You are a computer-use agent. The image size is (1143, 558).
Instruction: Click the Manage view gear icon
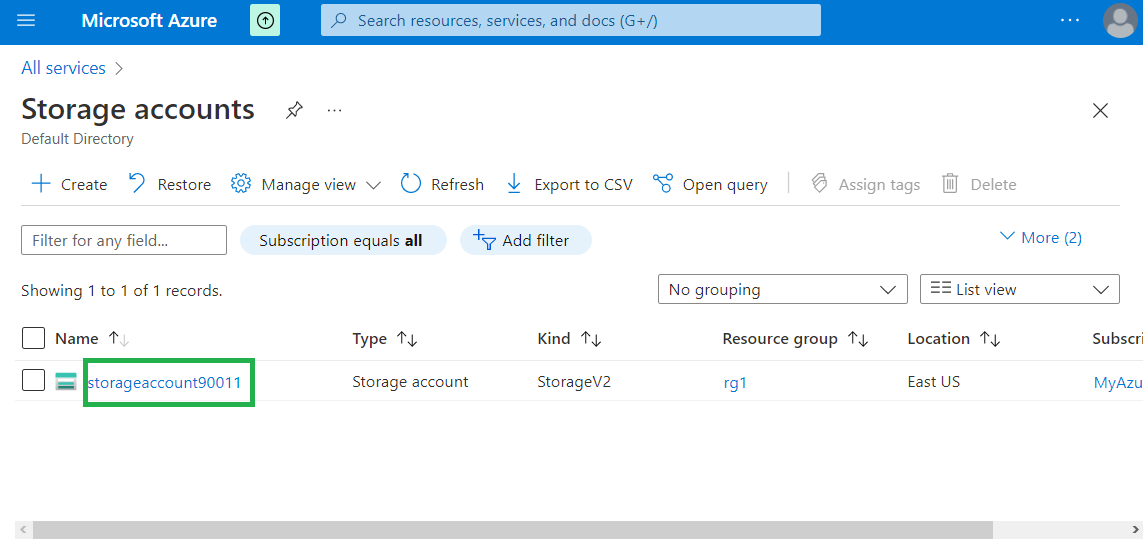(241, 184)
